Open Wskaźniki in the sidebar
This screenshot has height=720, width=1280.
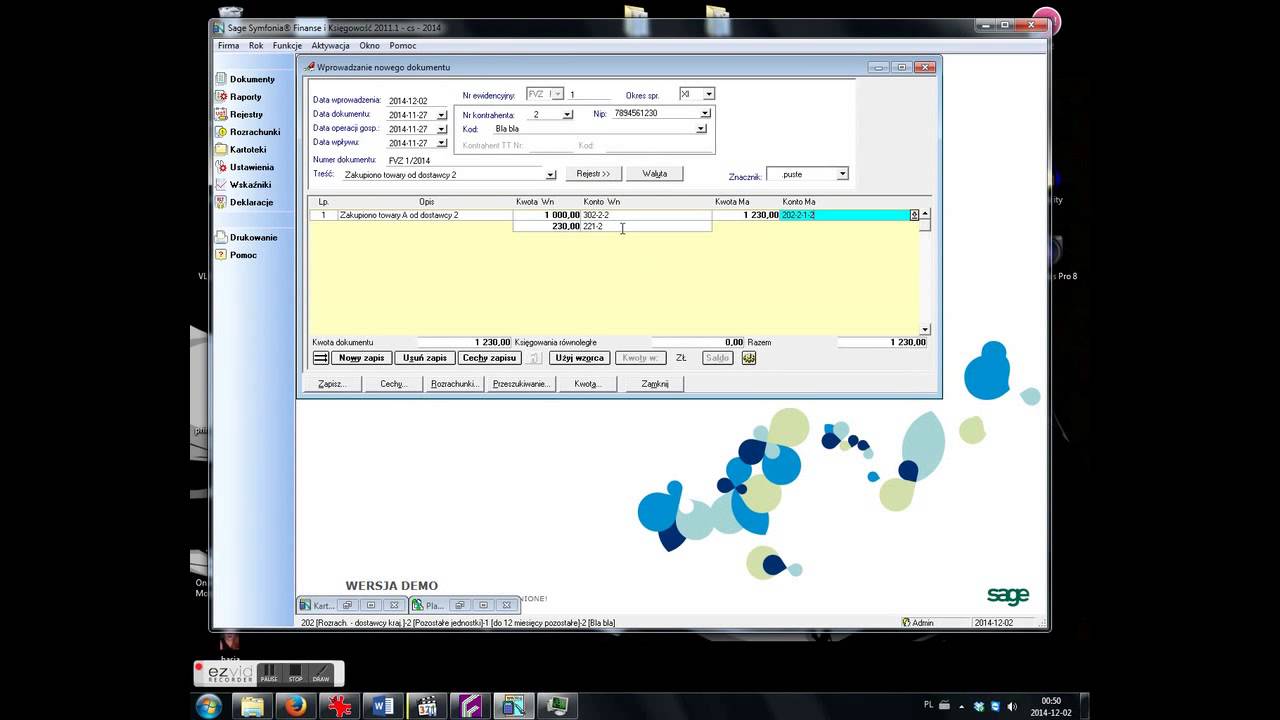tap(243, 184)
